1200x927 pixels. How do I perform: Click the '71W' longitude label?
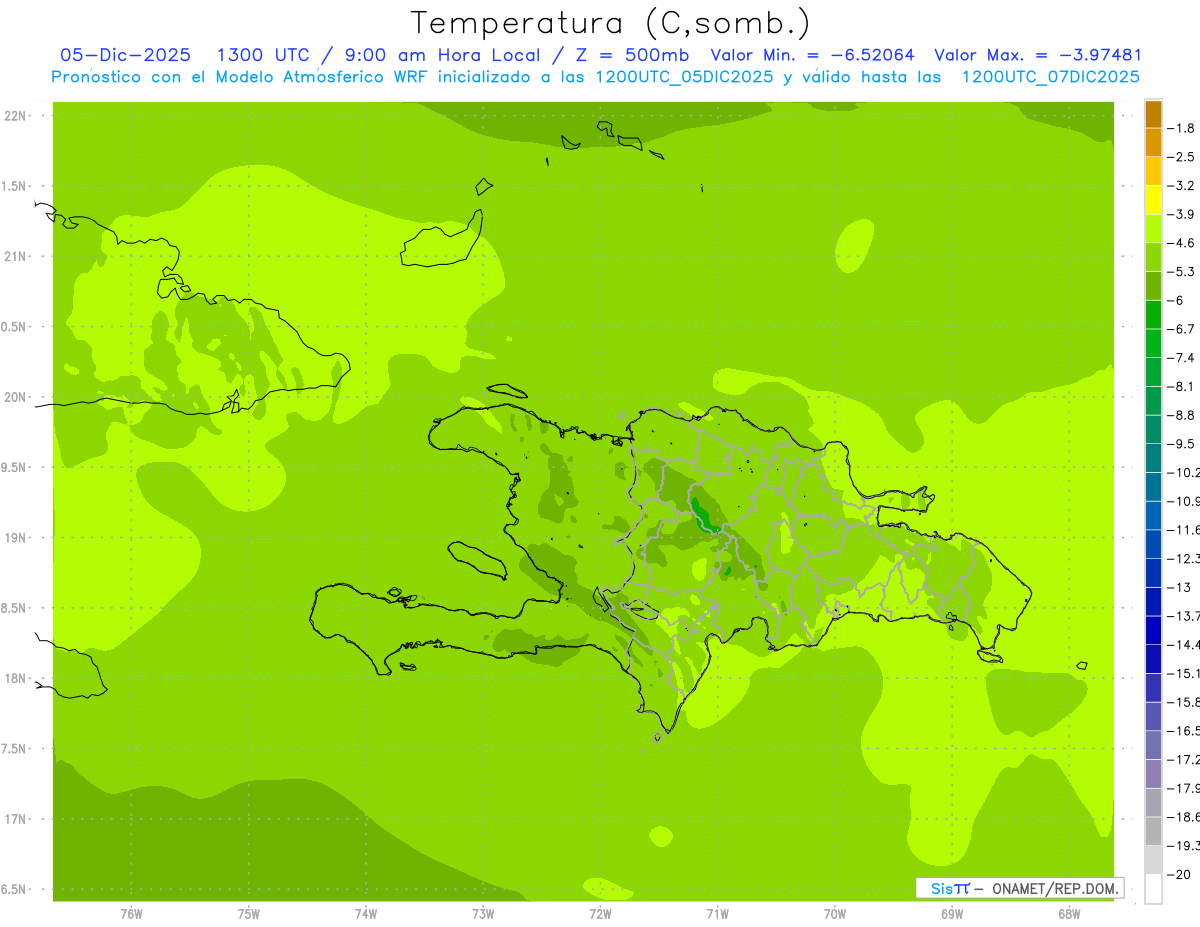717,914
